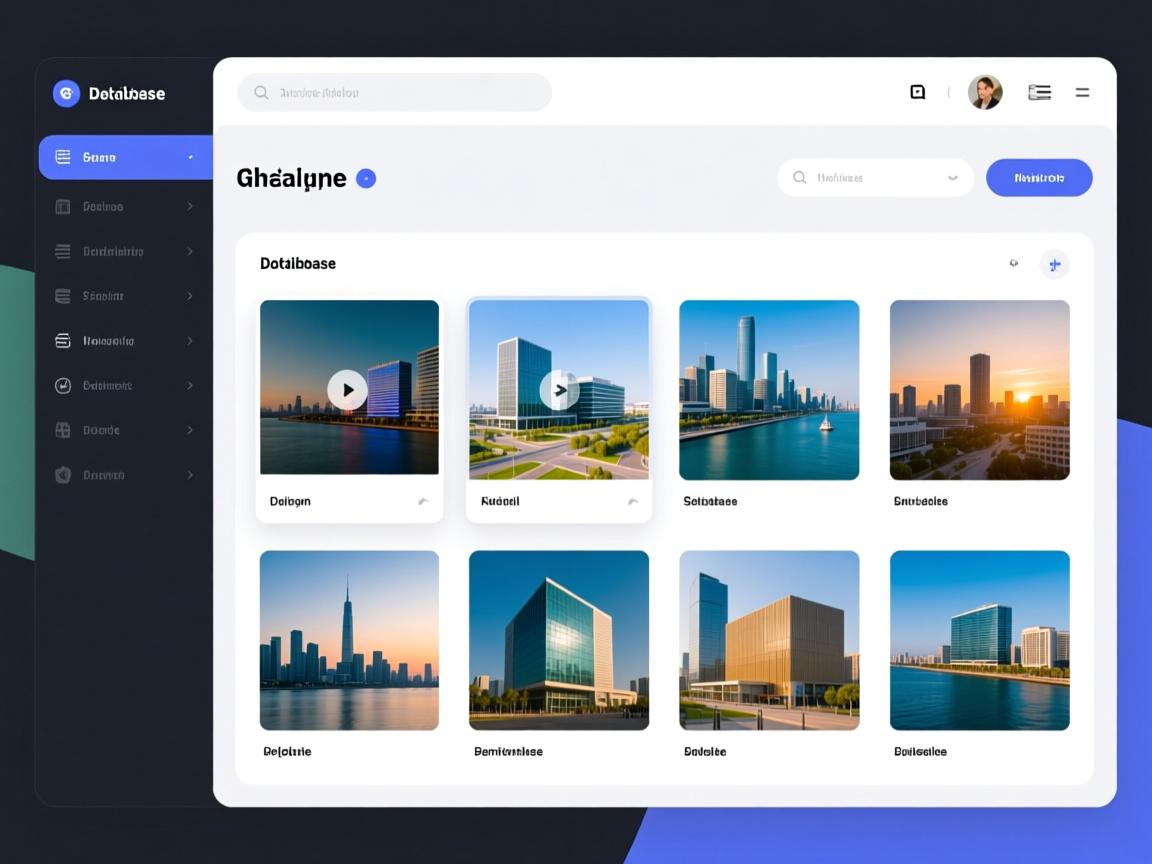Viewport: 1152px width, 864px height.
Task: Expand the sidebar item with the grid icon
Action: click(x=189, y=430)
